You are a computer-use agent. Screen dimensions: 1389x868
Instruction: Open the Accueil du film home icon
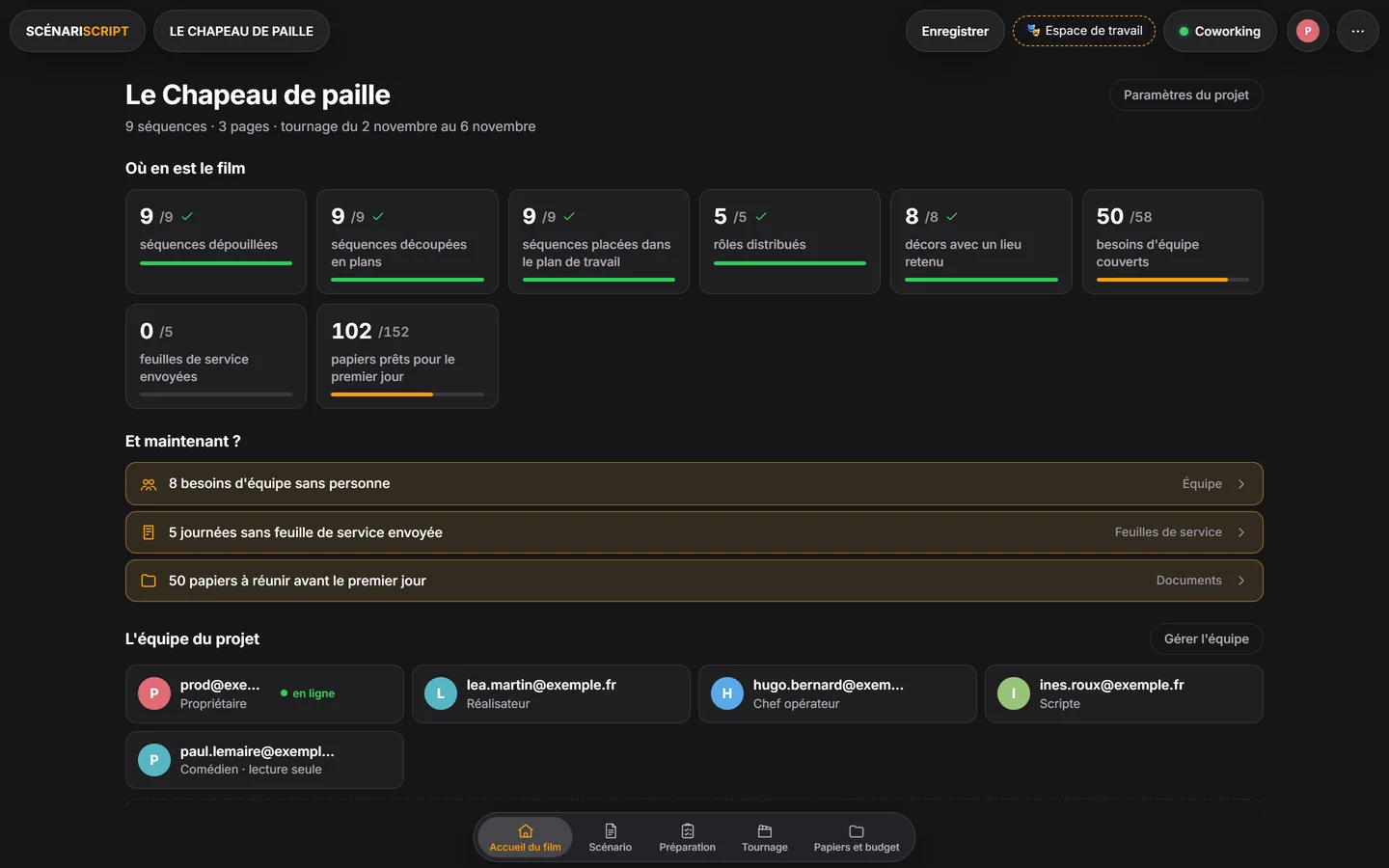click(x=526, y=831)
